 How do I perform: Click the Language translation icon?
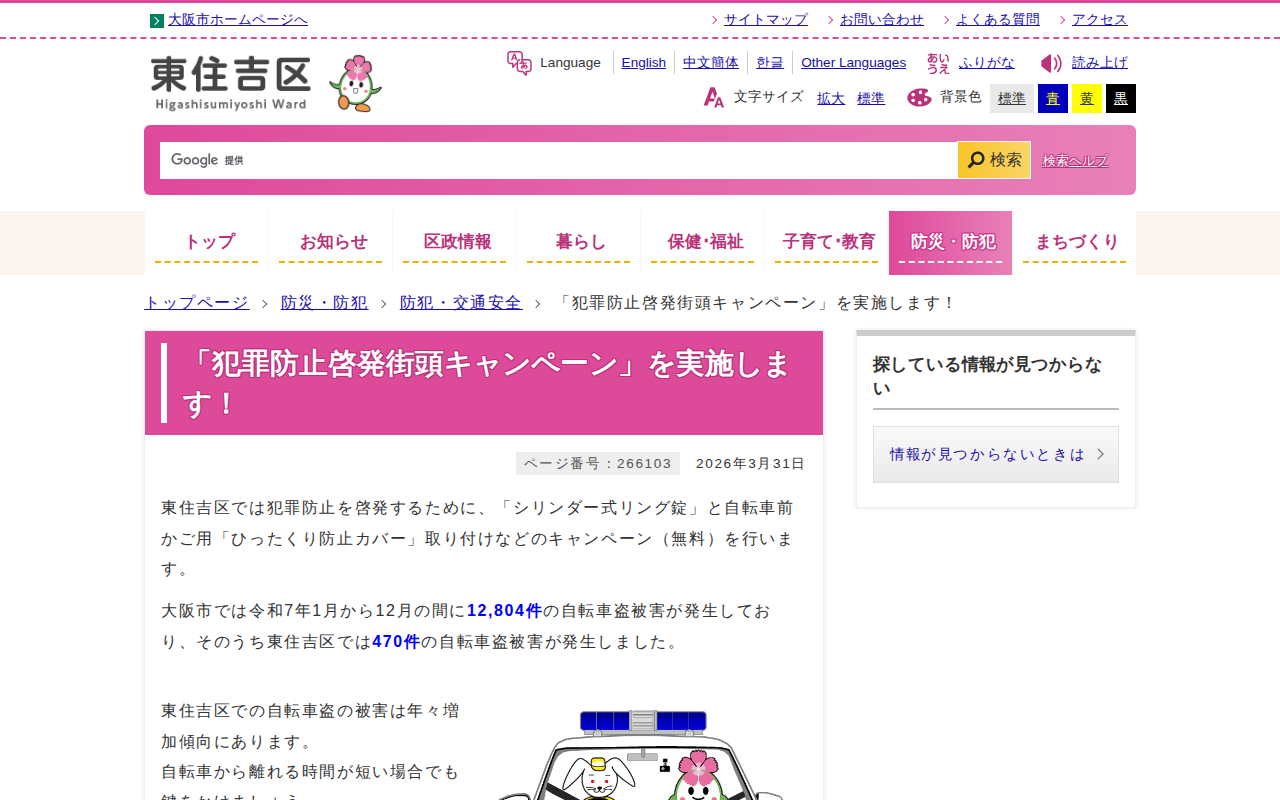tap(519, 63)
